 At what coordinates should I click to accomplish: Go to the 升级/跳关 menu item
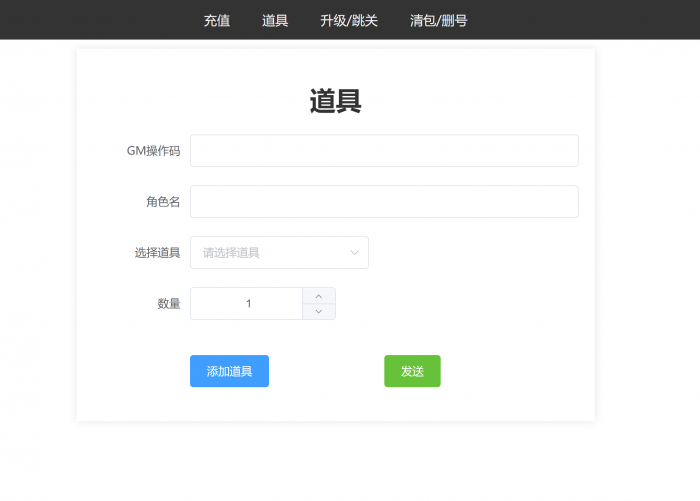(349, 20)
